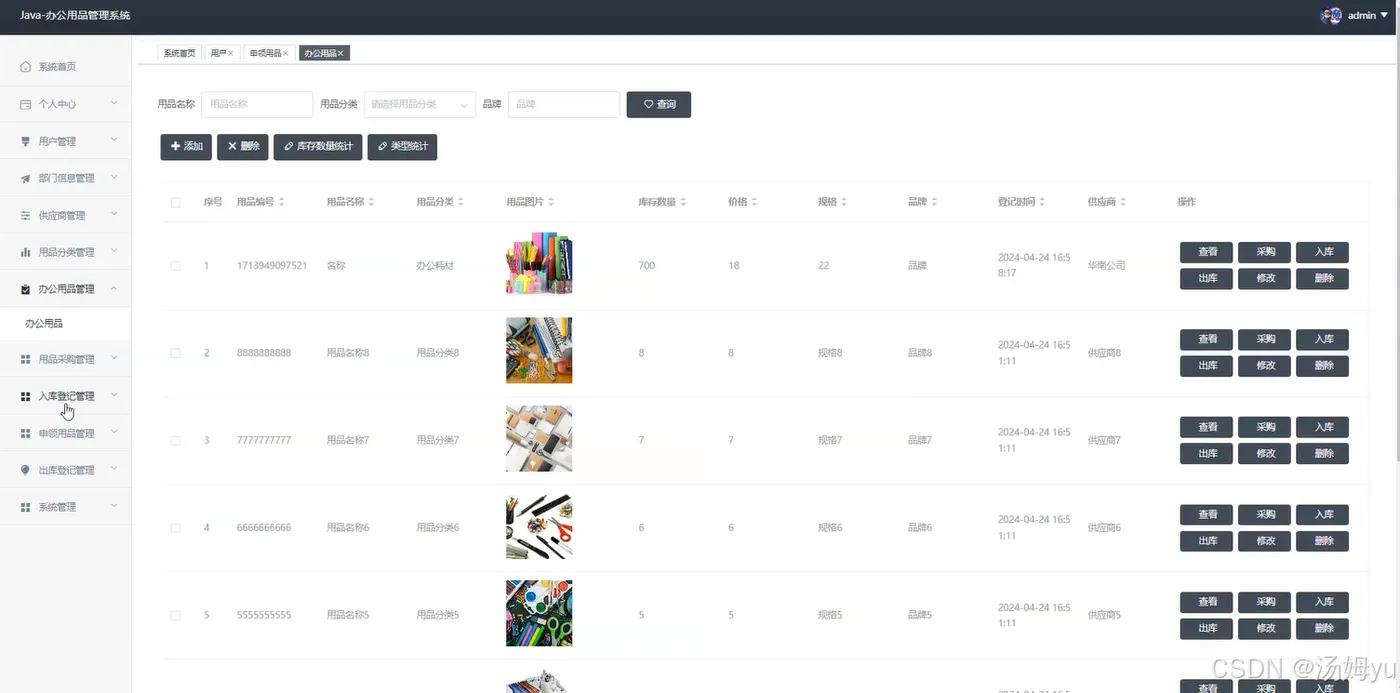Expand 部门信息管理 menu chevron

click(114, 177)
